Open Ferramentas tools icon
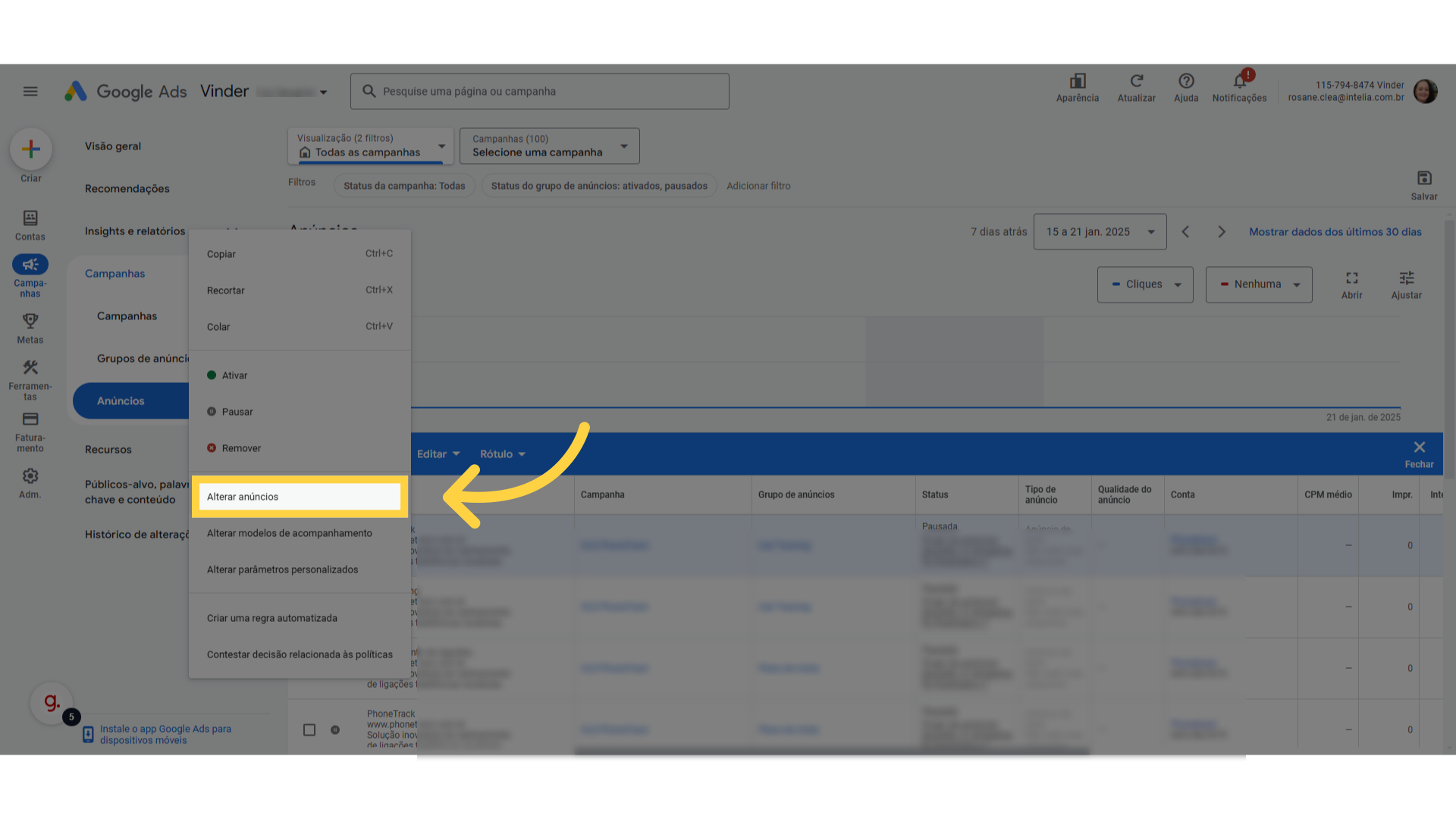The height and width of the screenshot is (819, 1456). click(30, 368)
